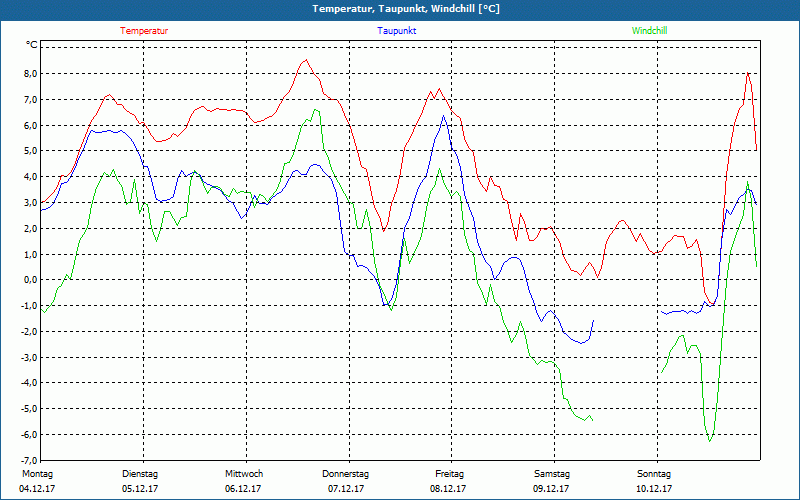Select the -6,0 y-axis value
The width and height of the screenshot is (800, 500).
[30, 435]
